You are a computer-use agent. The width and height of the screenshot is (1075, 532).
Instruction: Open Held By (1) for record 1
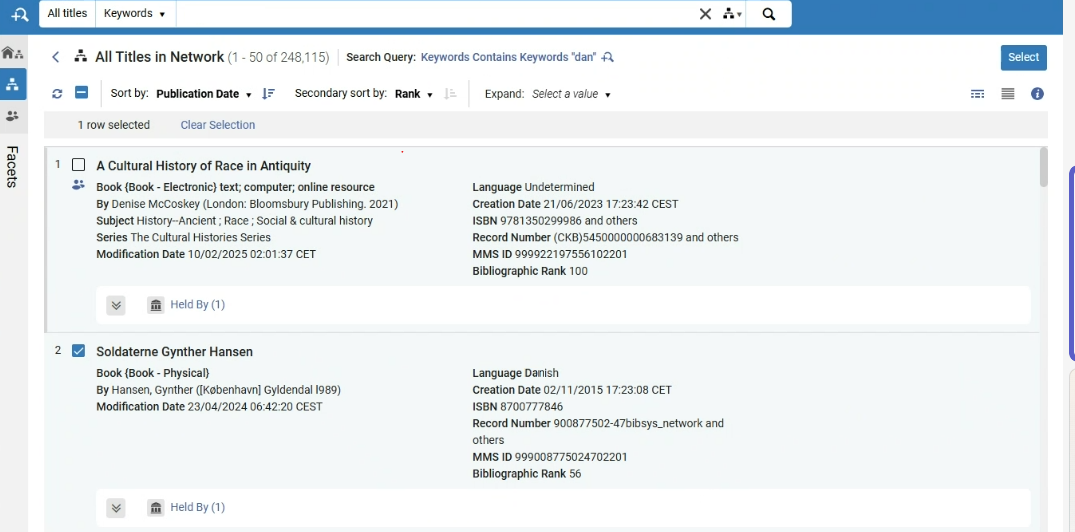tap(197, 304)
